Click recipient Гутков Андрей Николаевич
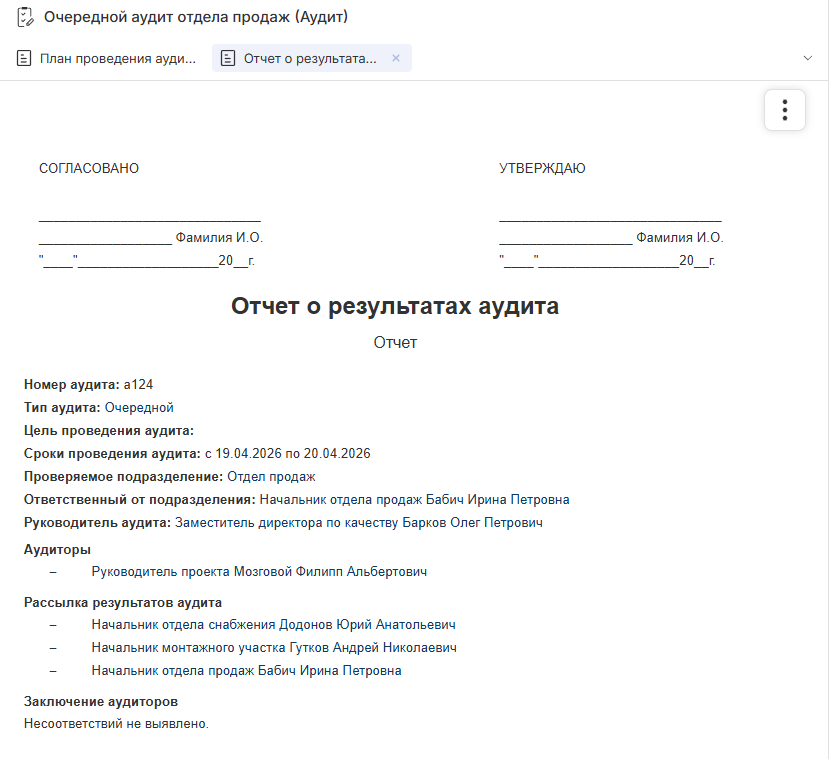Screen dimensions: 829x759 274,648
